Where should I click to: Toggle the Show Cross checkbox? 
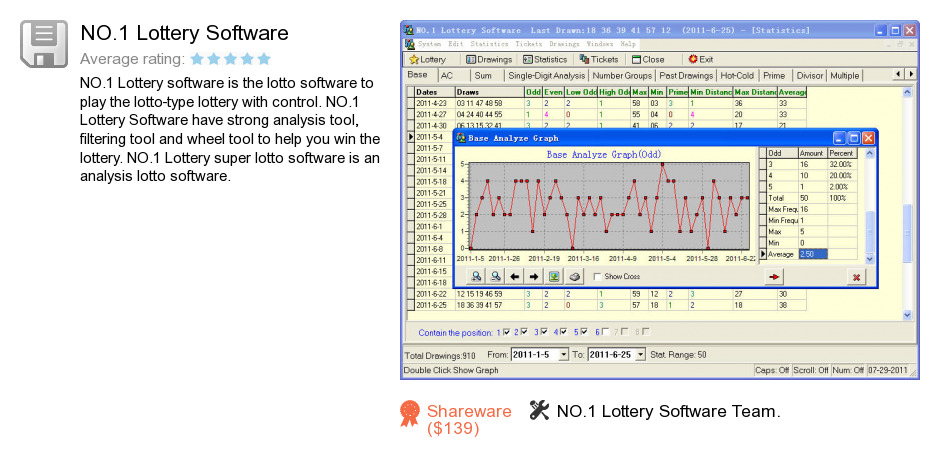coord(597,276)
